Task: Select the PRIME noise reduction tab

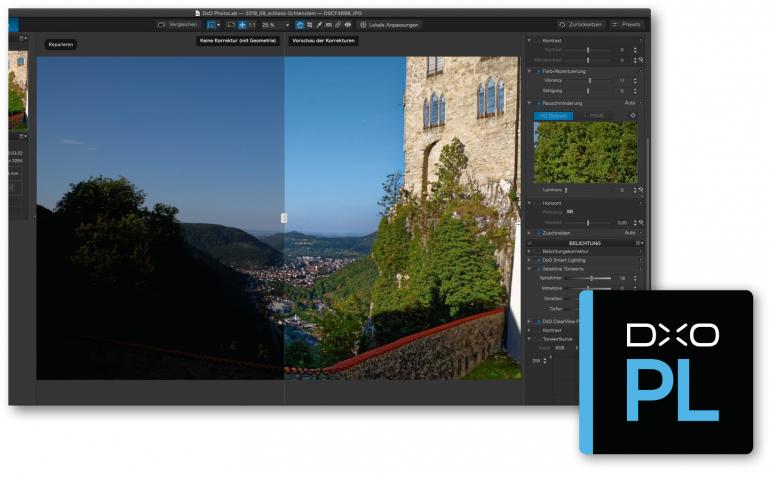Action: click(596, 116)
